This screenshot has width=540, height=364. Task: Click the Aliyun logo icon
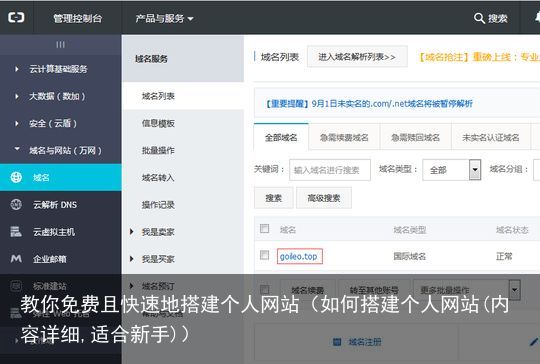pyautogui.click(x=16, y=17)
